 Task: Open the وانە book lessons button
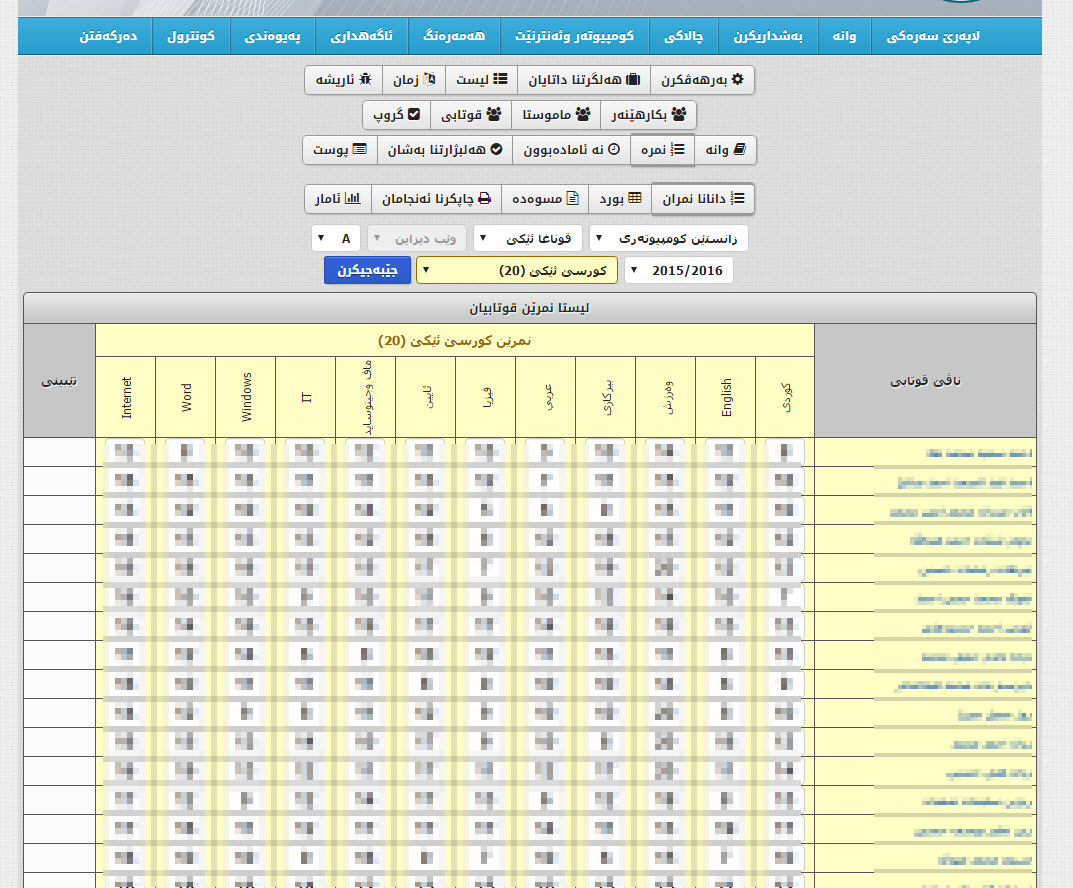[725, 150]
